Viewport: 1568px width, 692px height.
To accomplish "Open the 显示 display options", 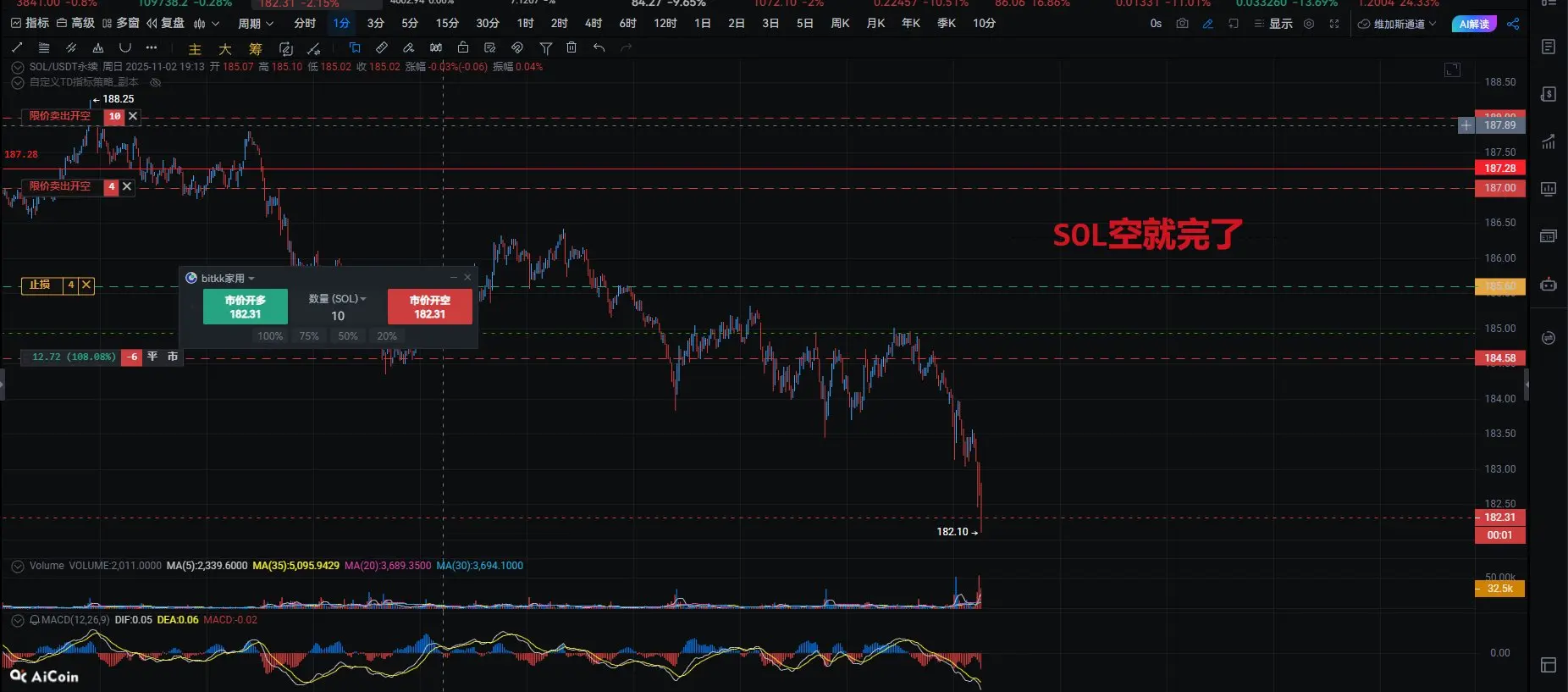I will click(1273, 24).
